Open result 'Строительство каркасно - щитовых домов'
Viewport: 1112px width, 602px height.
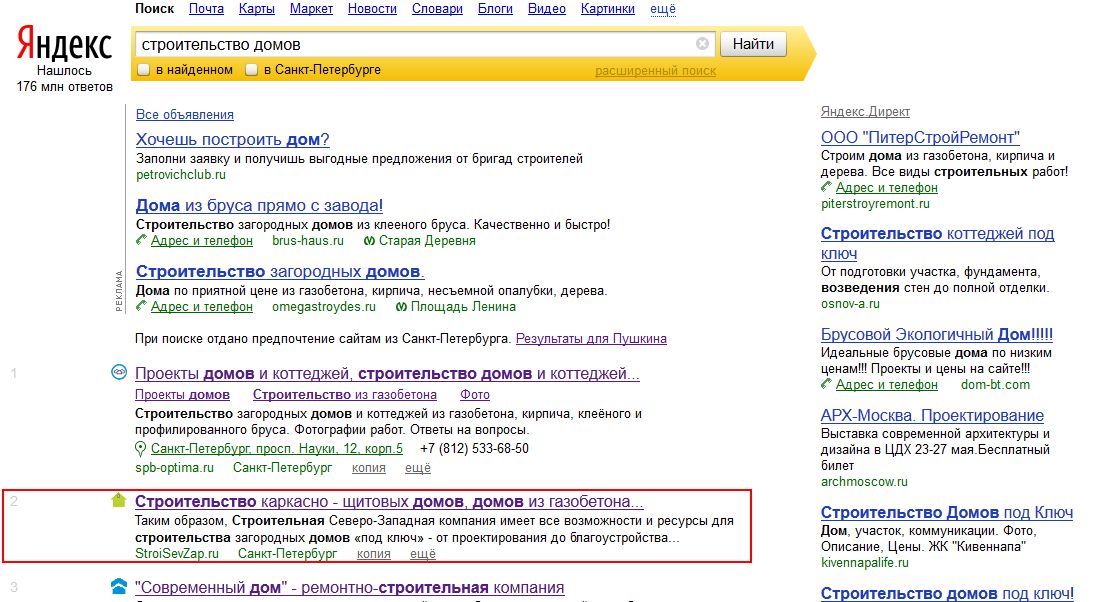389,501
